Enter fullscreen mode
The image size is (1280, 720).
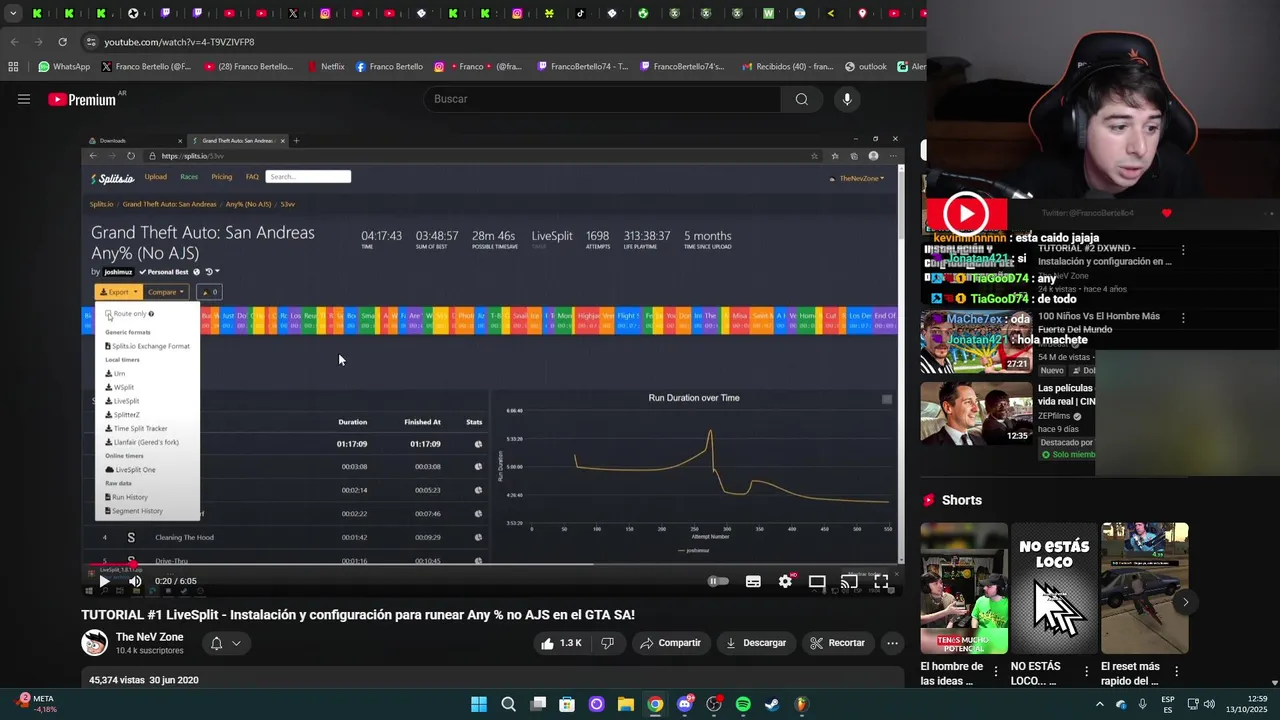coord(881,581)
